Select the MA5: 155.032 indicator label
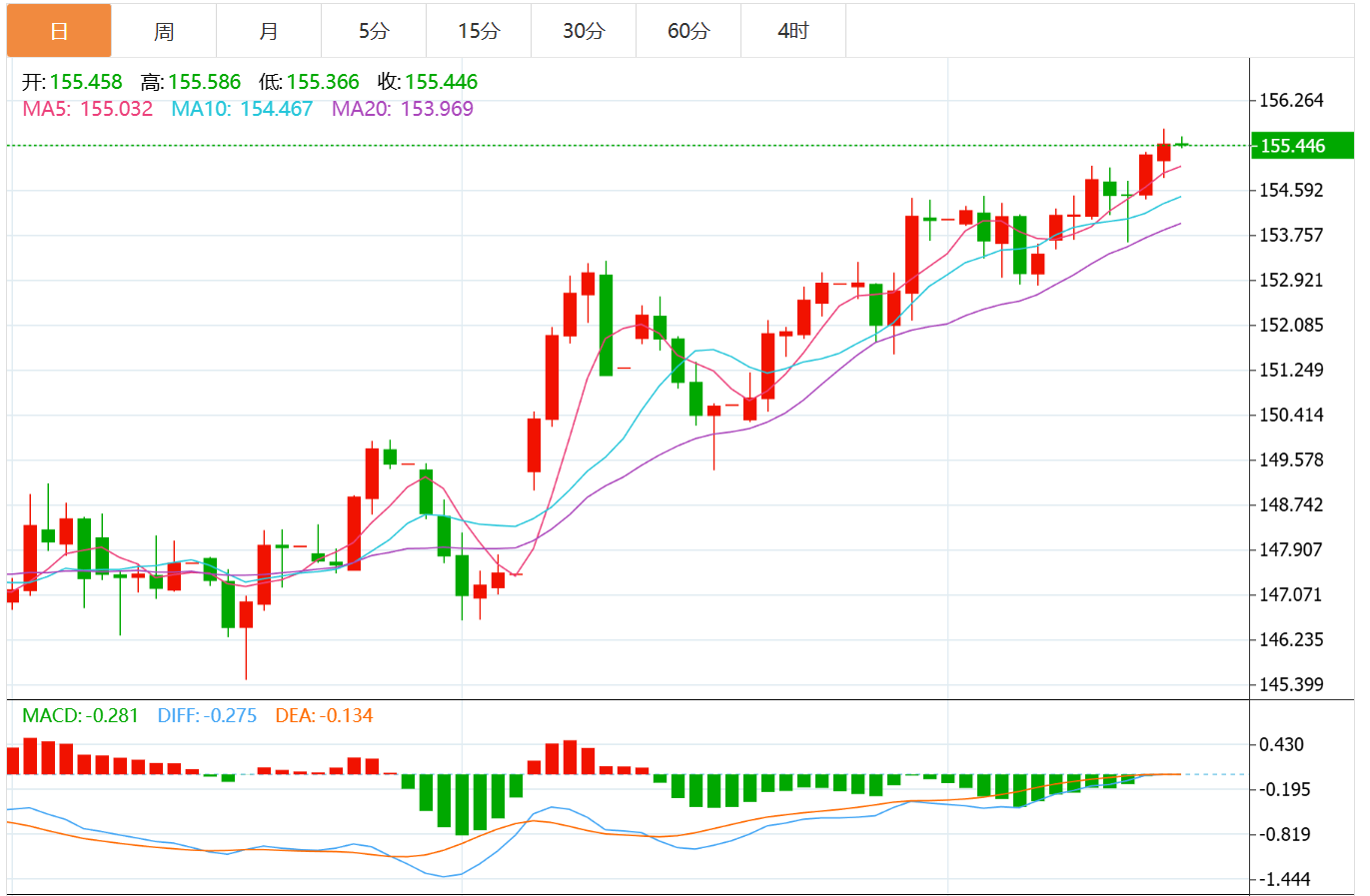The width and height of the screenshot is (1370, 896). click(x=88, y=109)
